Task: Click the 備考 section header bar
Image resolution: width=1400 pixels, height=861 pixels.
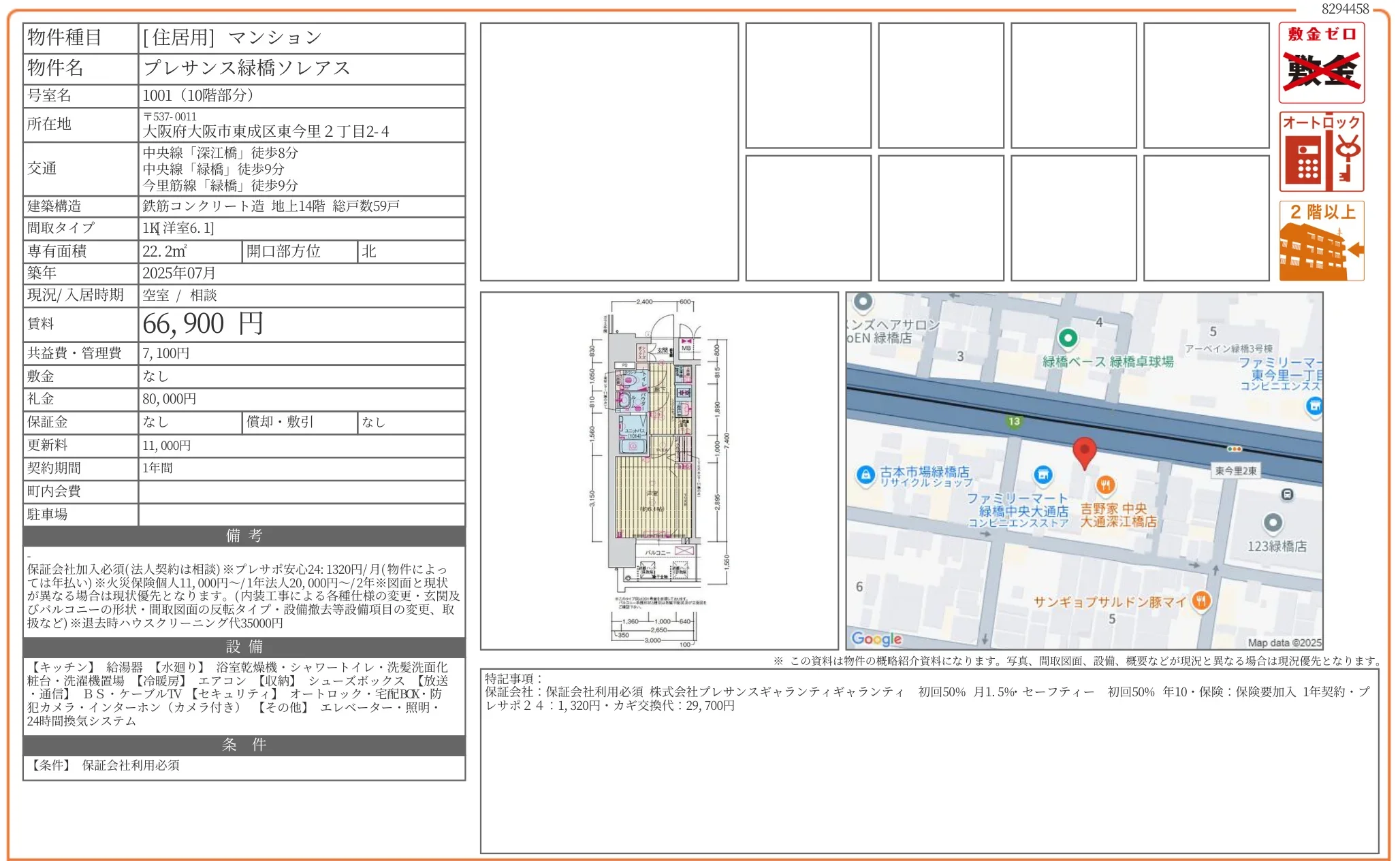Action: pyautogui.click(x=244, y=536)
